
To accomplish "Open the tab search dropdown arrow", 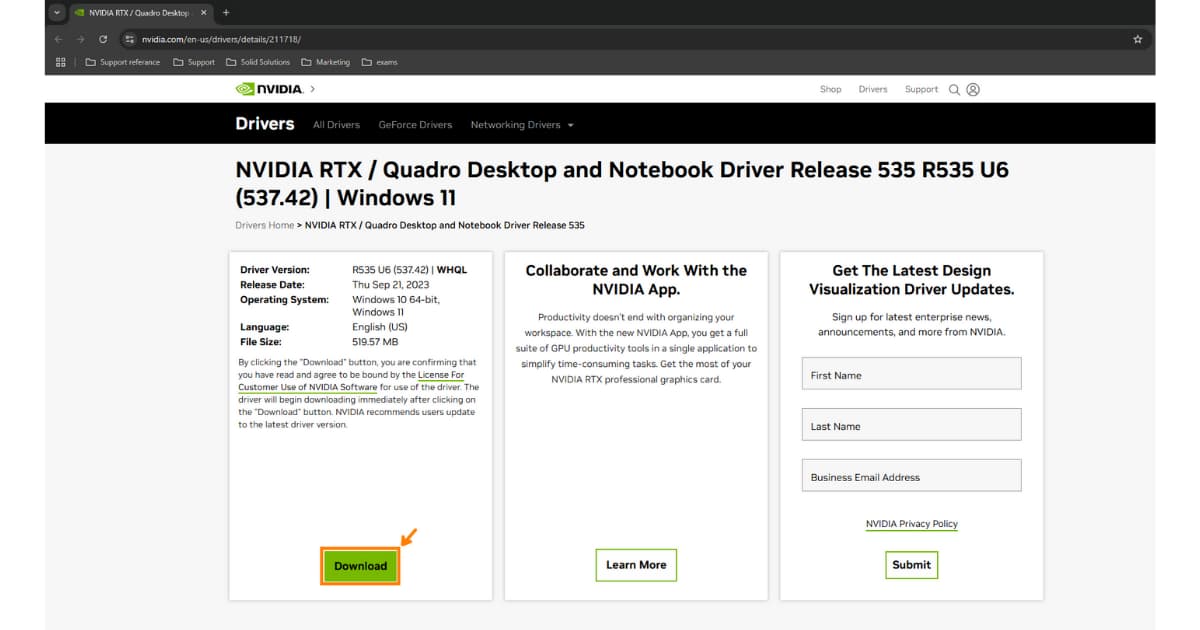I will click(57, 13).
